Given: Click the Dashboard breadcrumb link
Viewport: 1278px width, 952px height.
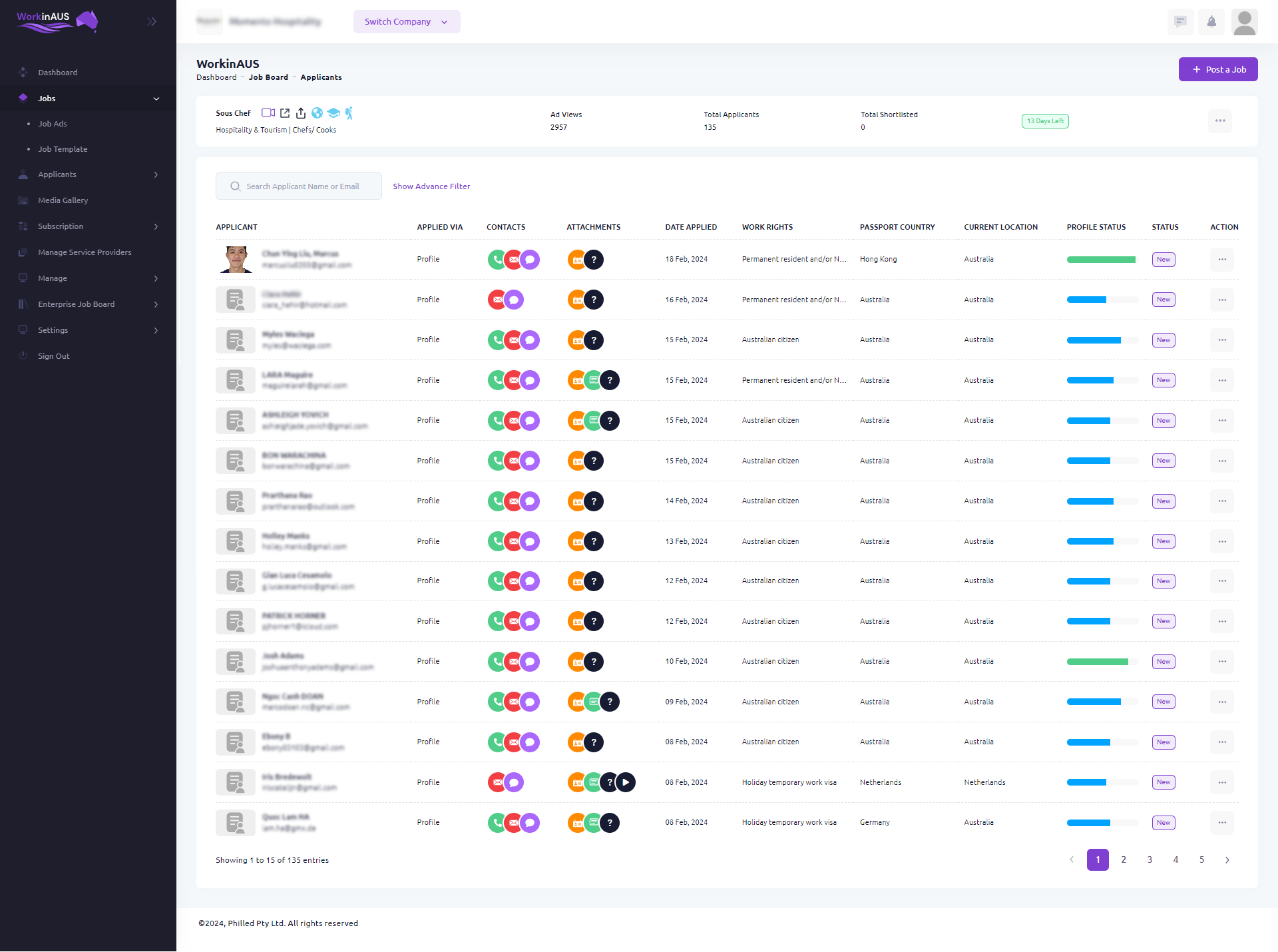Looking at the screenshot, I should 216,77.
